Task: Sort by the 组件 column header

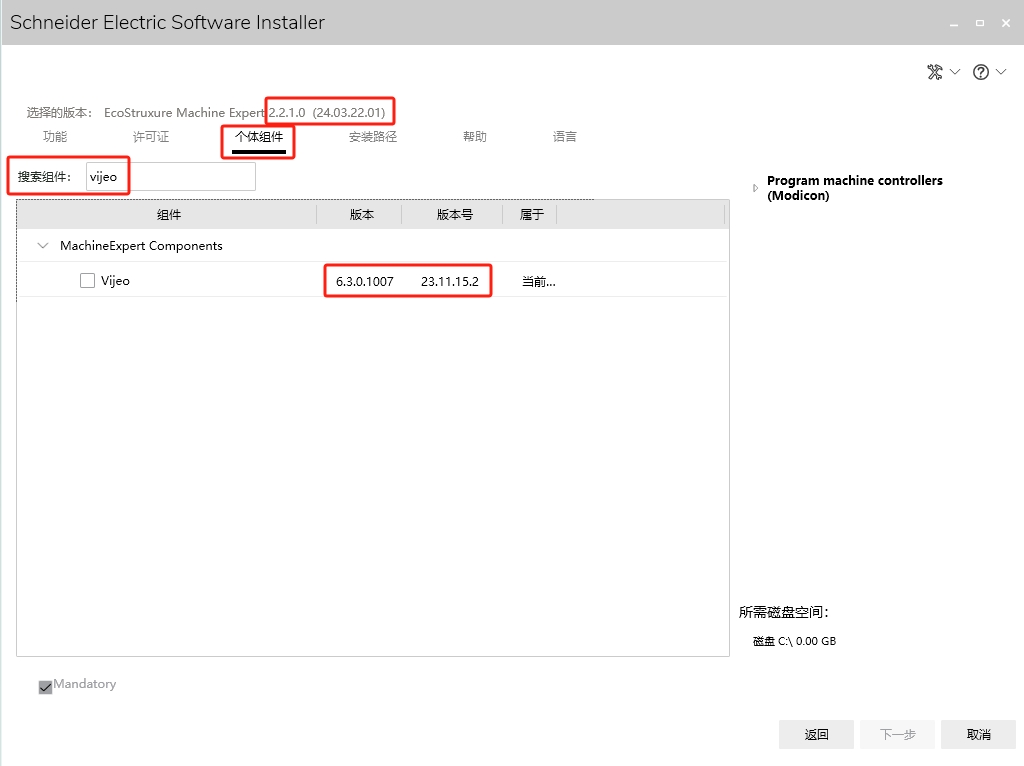Action: tap(168, 215)
